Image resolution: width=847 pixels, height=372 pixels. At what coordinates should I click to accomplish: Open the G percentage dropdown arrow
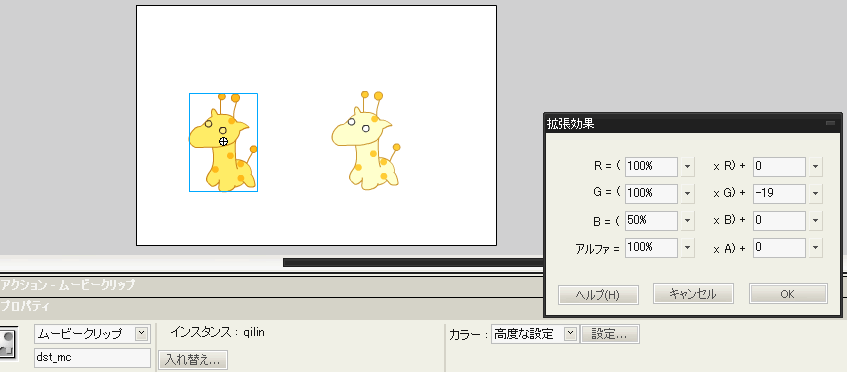point(687,193)
